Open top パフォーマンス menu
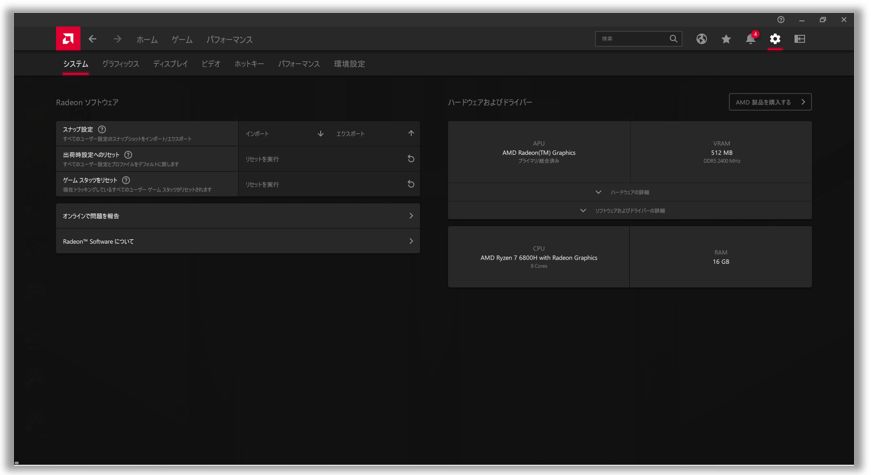871x475 pixels. [229, 39]
